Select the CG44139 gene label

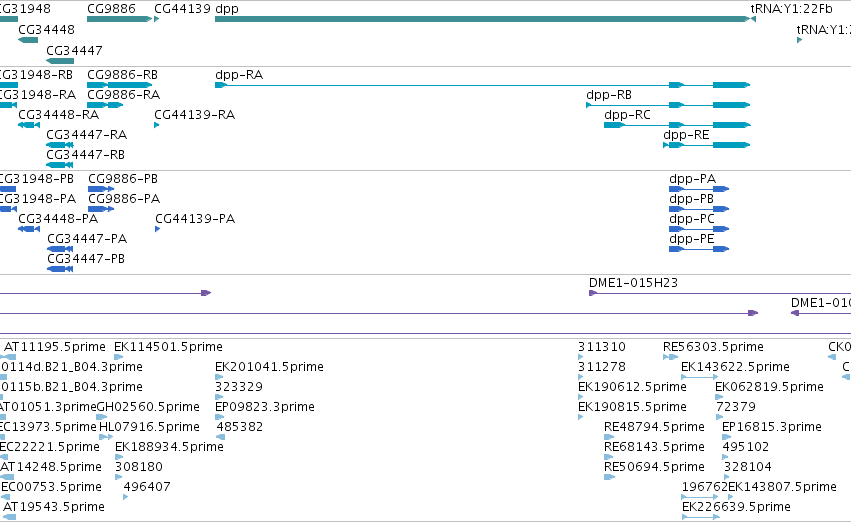pos(182,9)
